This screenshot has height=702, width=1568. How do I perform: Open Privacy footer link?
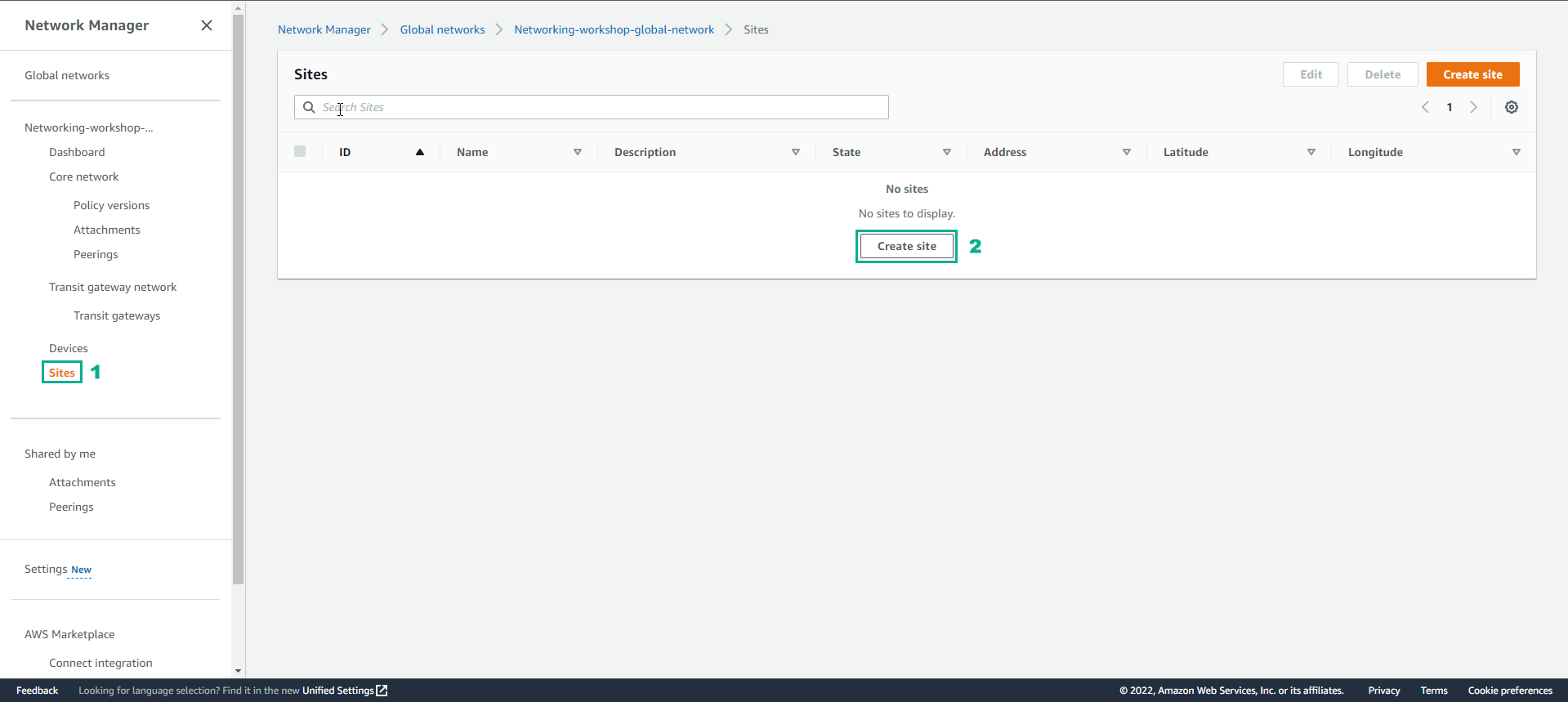1384,691
